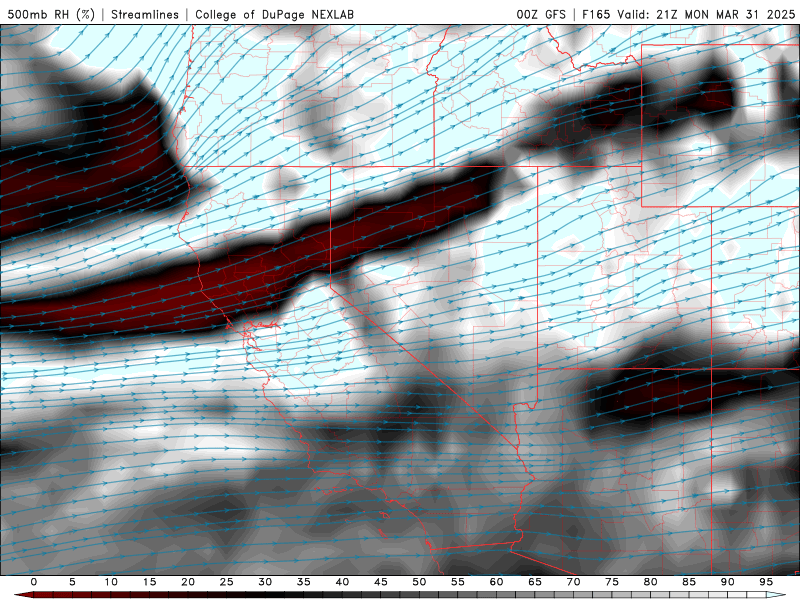800x600 pixels.
Task: Click the 70 label on the color scale
Action: click(573, 582)
